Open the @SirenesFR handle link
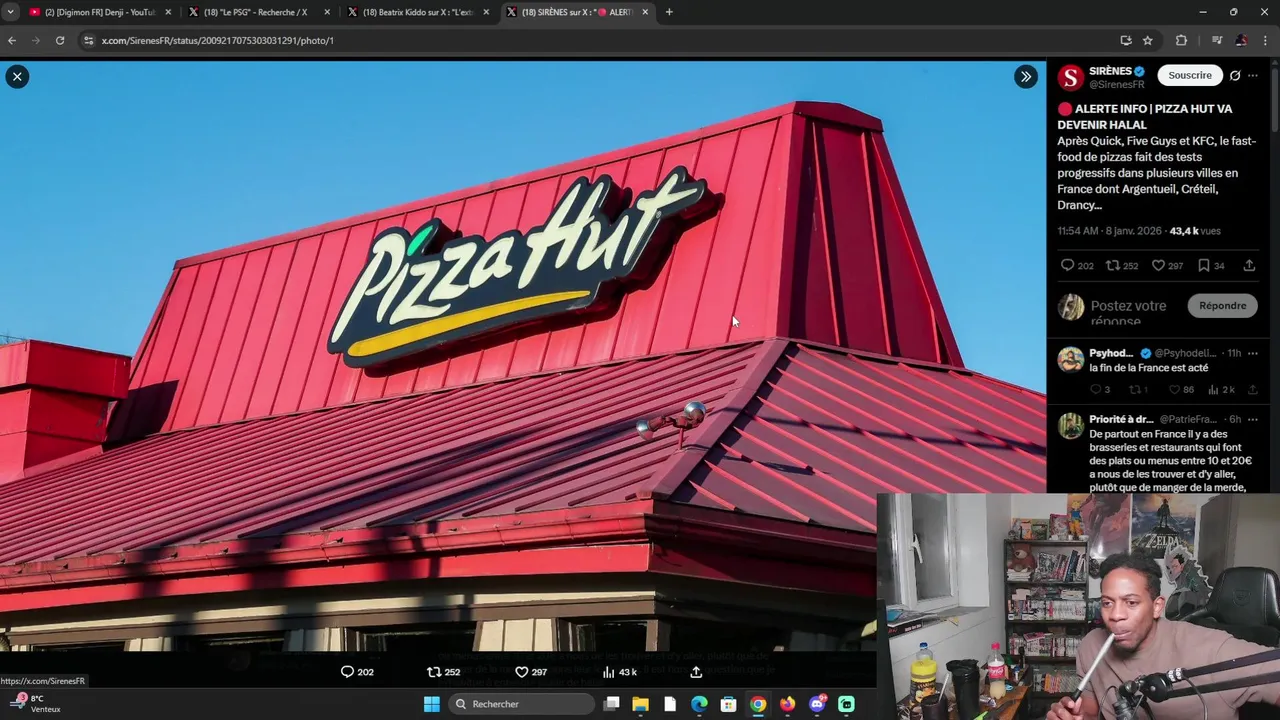The height and width of the screenshot is (720, 1280). (x=1117, y=85)
